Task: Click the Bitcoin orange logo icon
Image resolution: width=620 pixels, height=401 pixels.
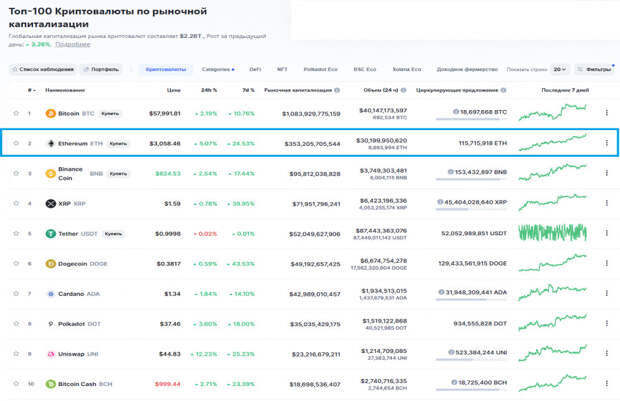Action: (x=51, y=113)
